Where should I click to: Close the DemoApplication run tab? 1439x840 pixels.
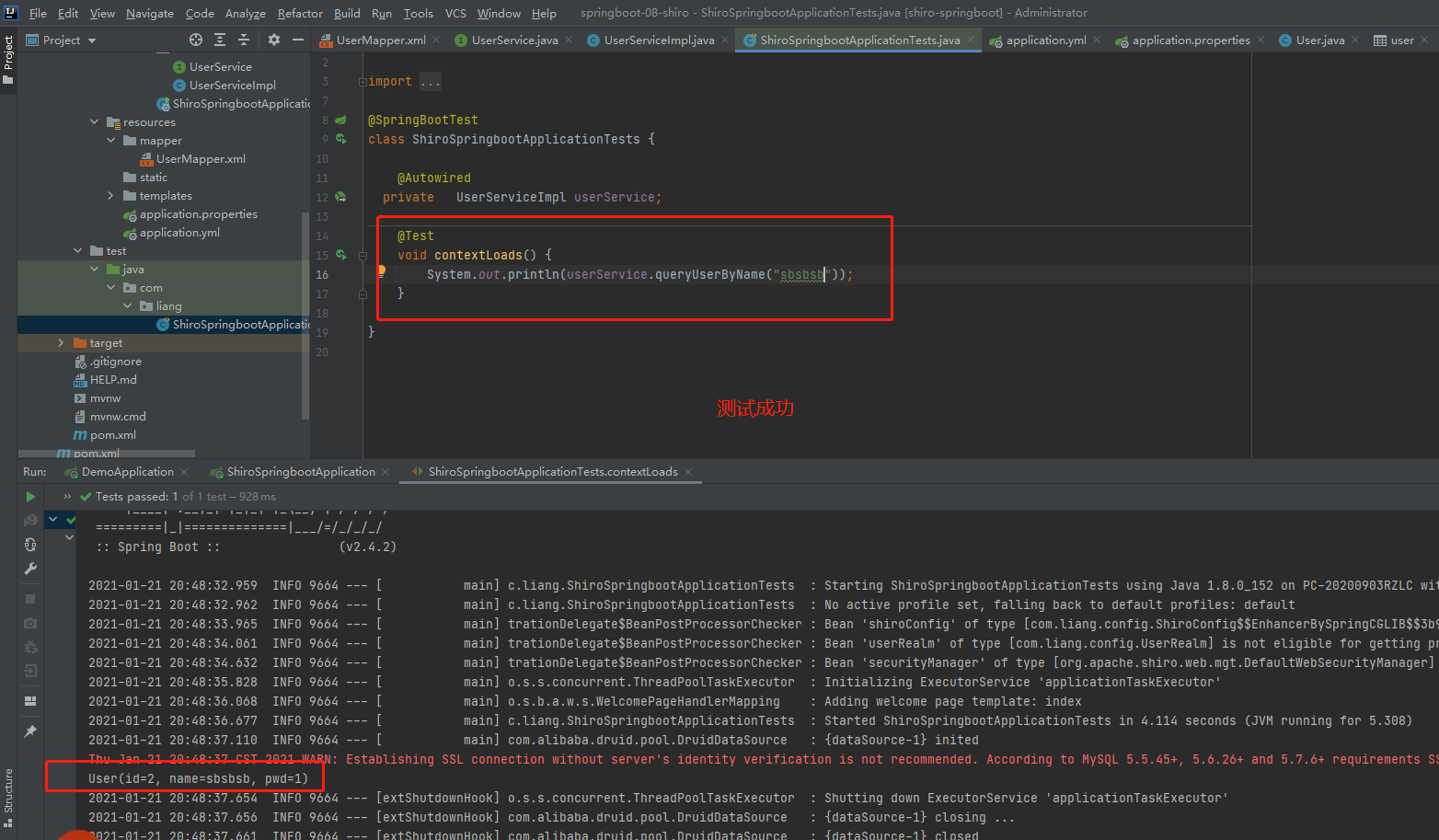tap(184, 472)
